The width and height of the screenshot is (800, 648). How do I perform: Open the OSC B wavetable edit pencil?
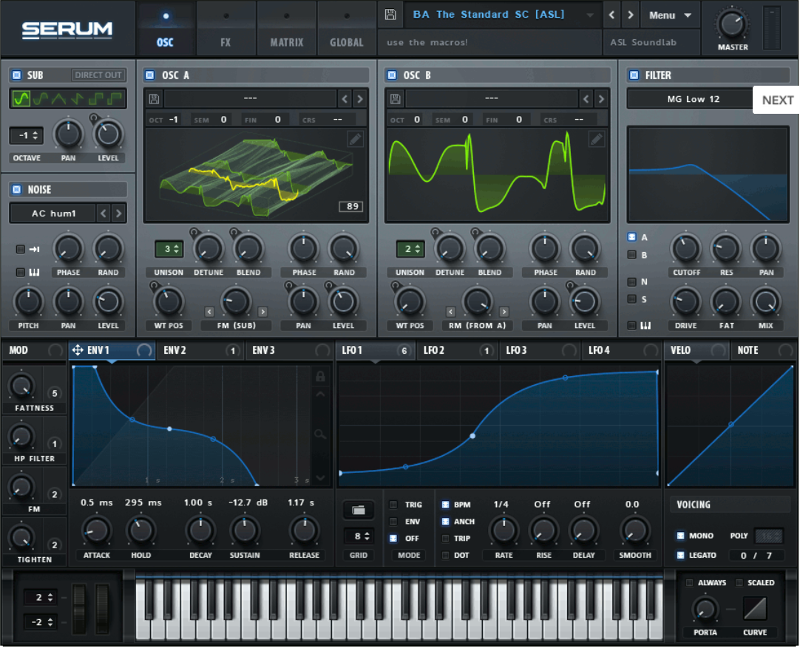coord(596,139)
